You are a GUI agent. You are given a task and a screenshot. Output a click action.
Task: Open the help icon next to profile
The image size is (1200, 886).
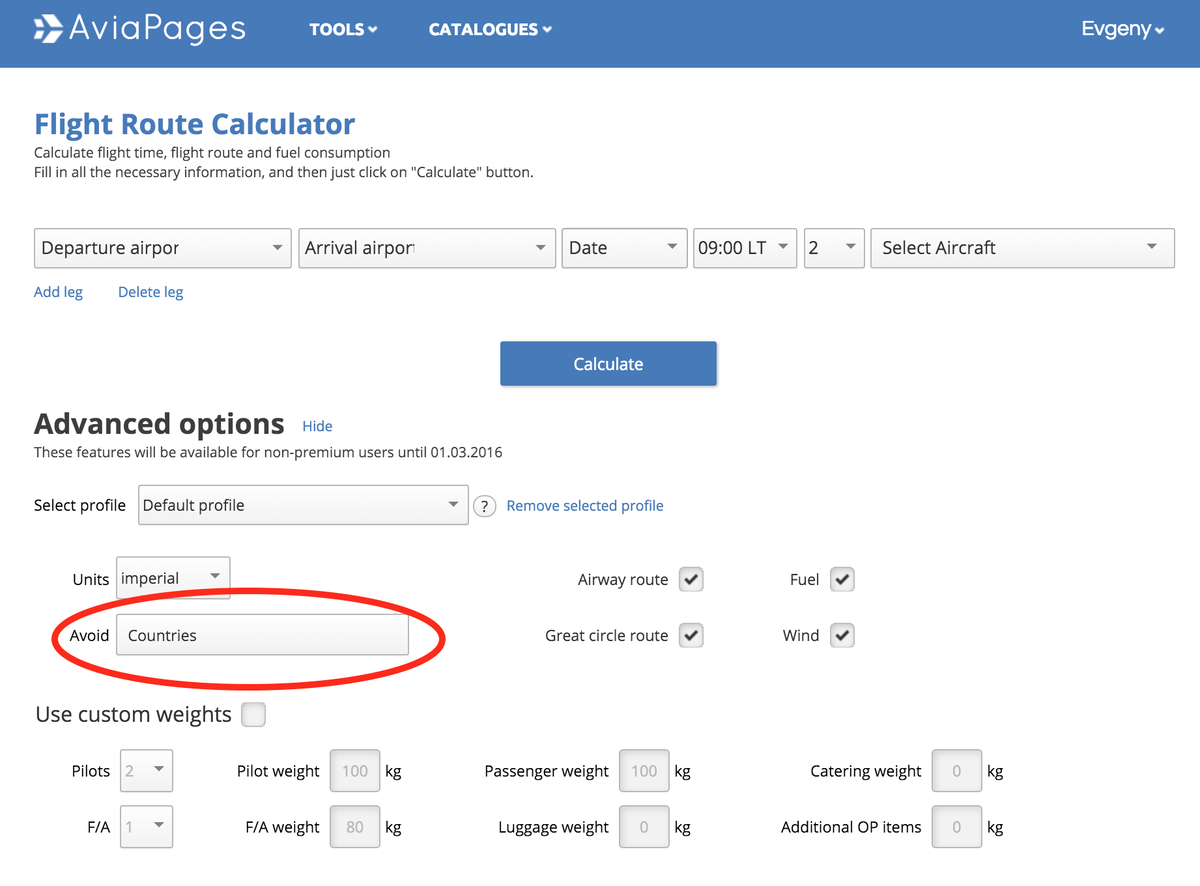pyautogui.click(x=485, y=506)
